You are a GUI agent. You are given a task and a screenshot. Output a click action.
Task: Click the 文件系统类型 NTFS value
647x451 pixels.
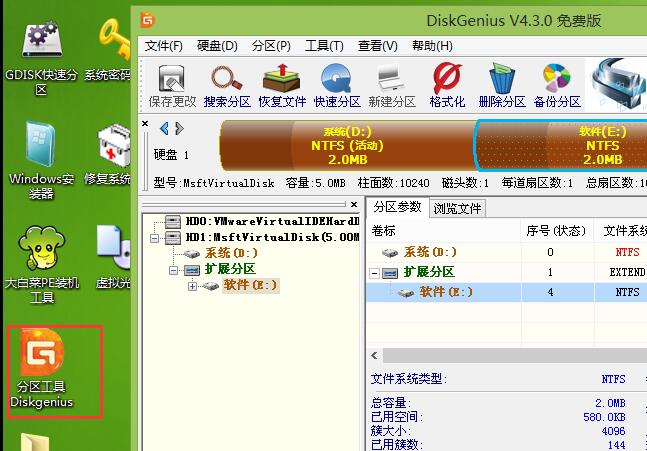point(613,379)
